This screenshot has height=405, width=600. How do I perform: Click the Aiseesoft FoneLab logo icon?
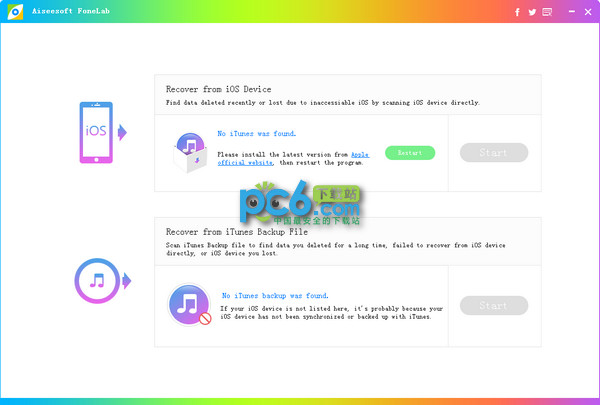(15, 11)
